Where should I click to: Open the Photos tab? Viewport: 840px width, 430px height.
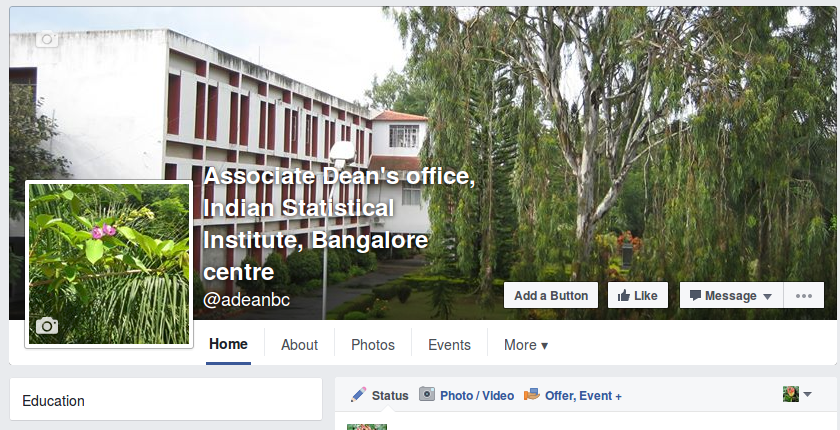coord(373,345)
